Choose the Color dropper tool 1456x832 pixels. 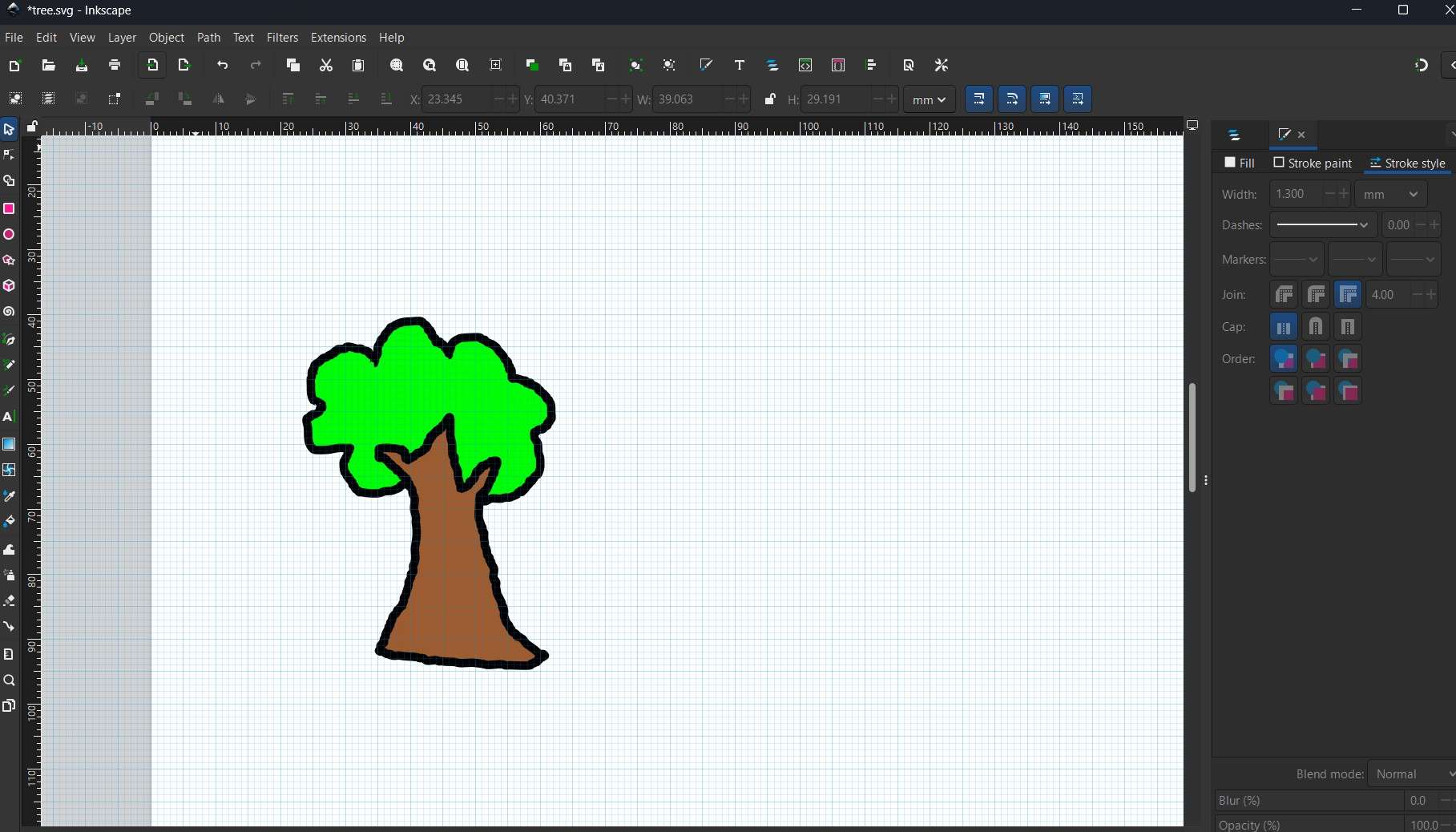(x=9, y=496)
